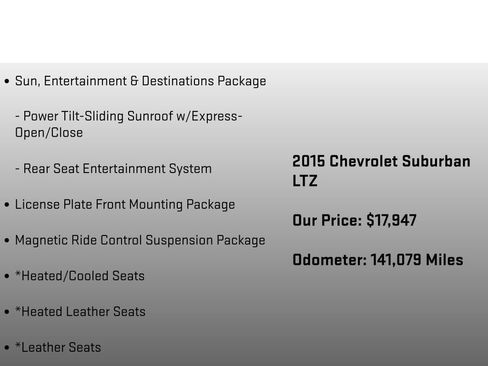Click Magnetic Ride Control Suspension Package
This screenshot has height=366, width=488.
pos(140,240)
